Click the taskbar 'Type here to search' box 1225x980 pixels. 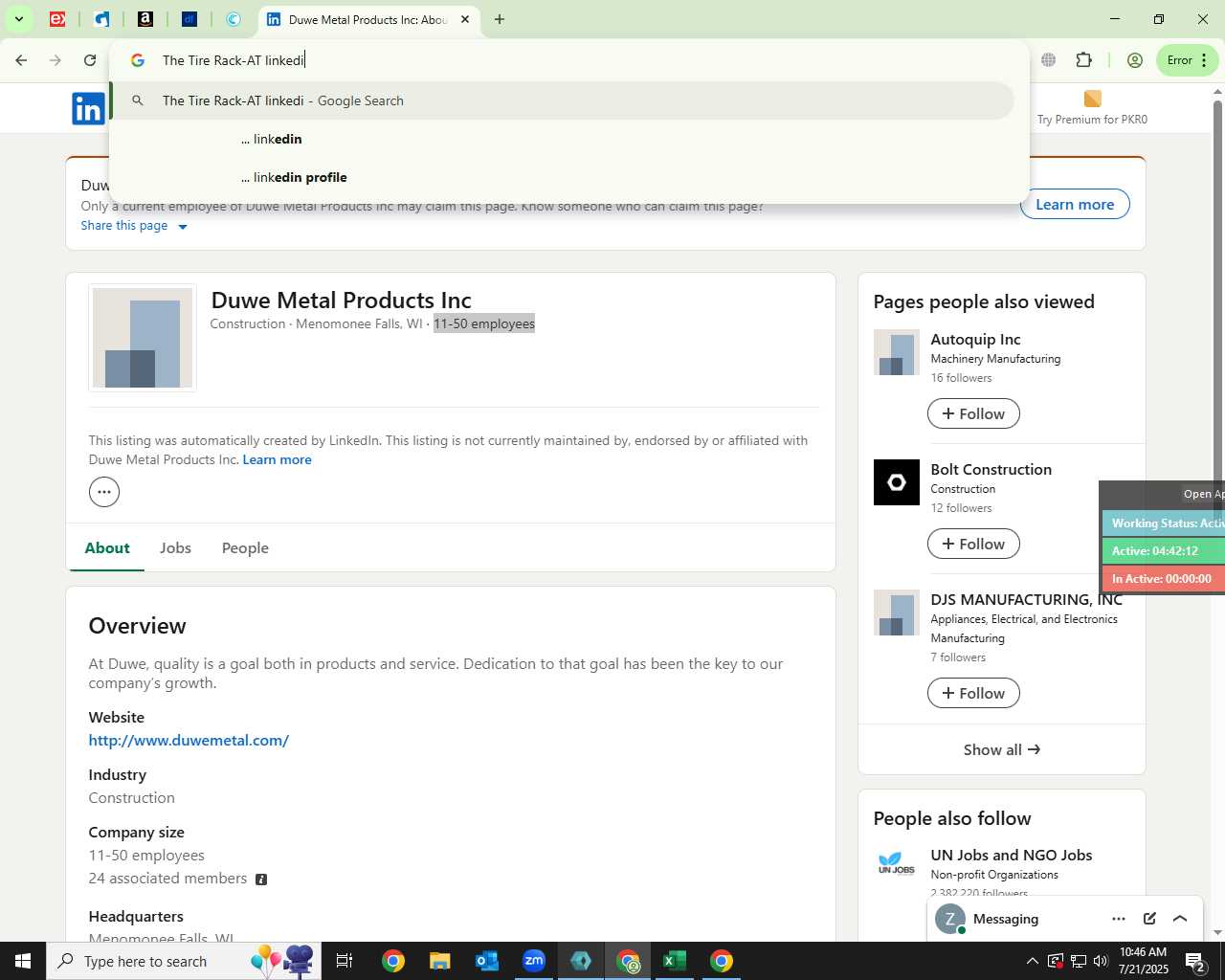coord(182,961)
